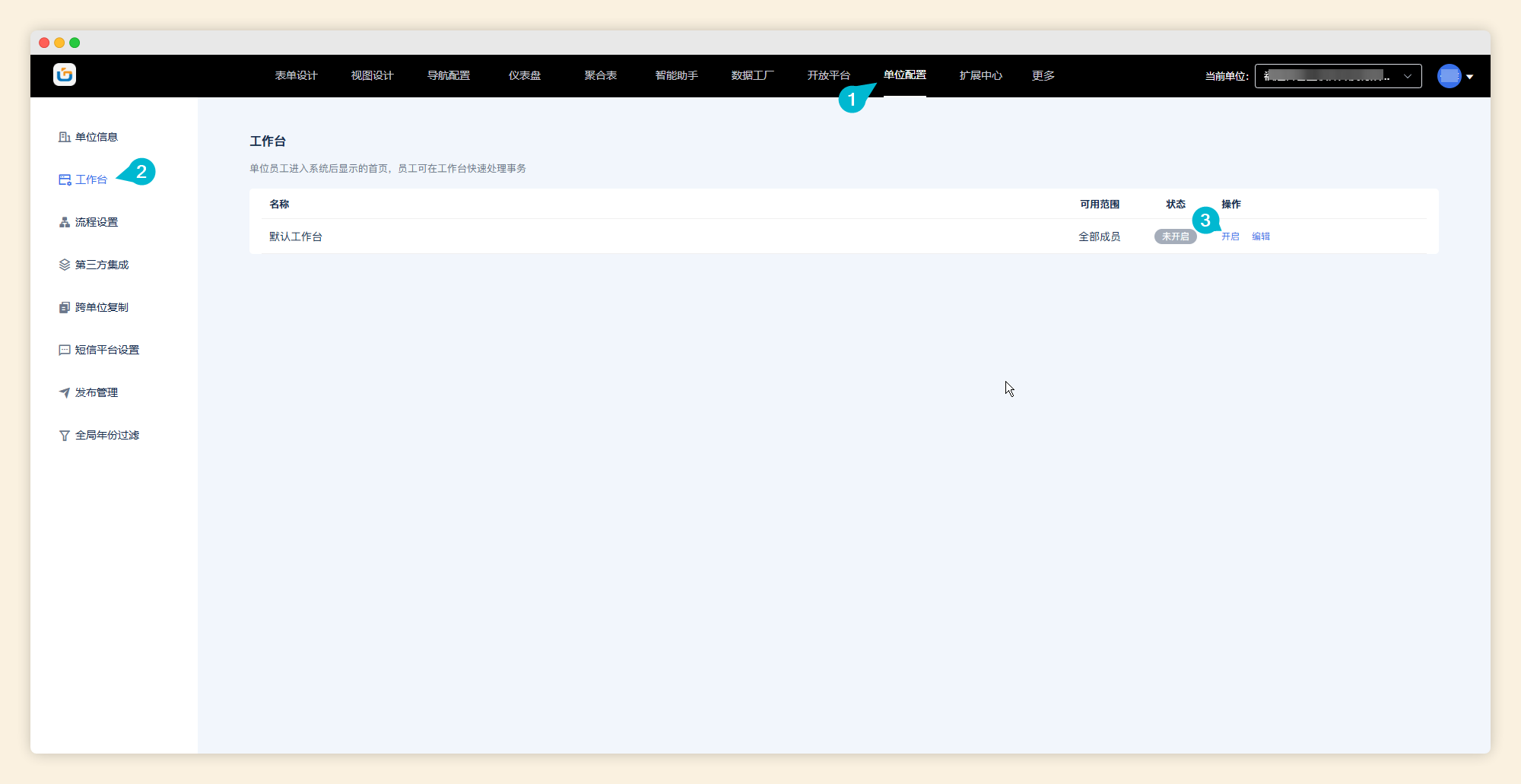Switch to the 智能助手 tab
The height and width of the screenshot is (784, 1521).
[x=676, y=75]
